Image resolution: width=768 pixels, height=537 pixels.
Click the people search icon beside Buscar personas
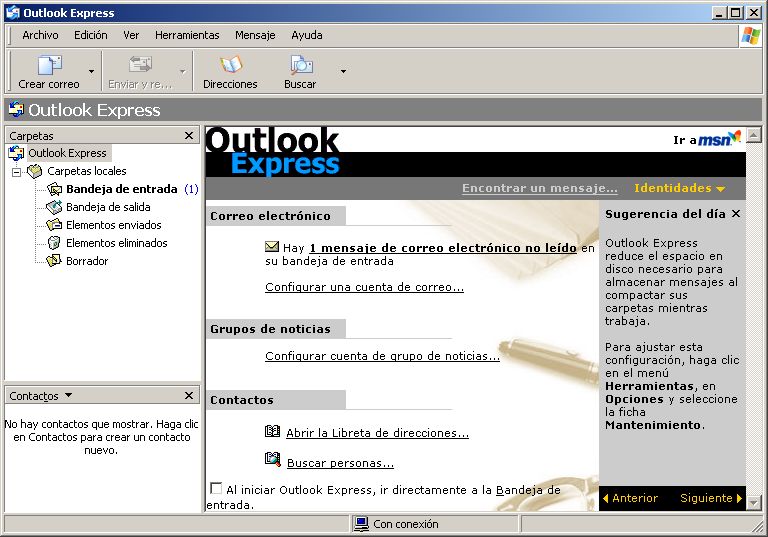pos(273,460)
